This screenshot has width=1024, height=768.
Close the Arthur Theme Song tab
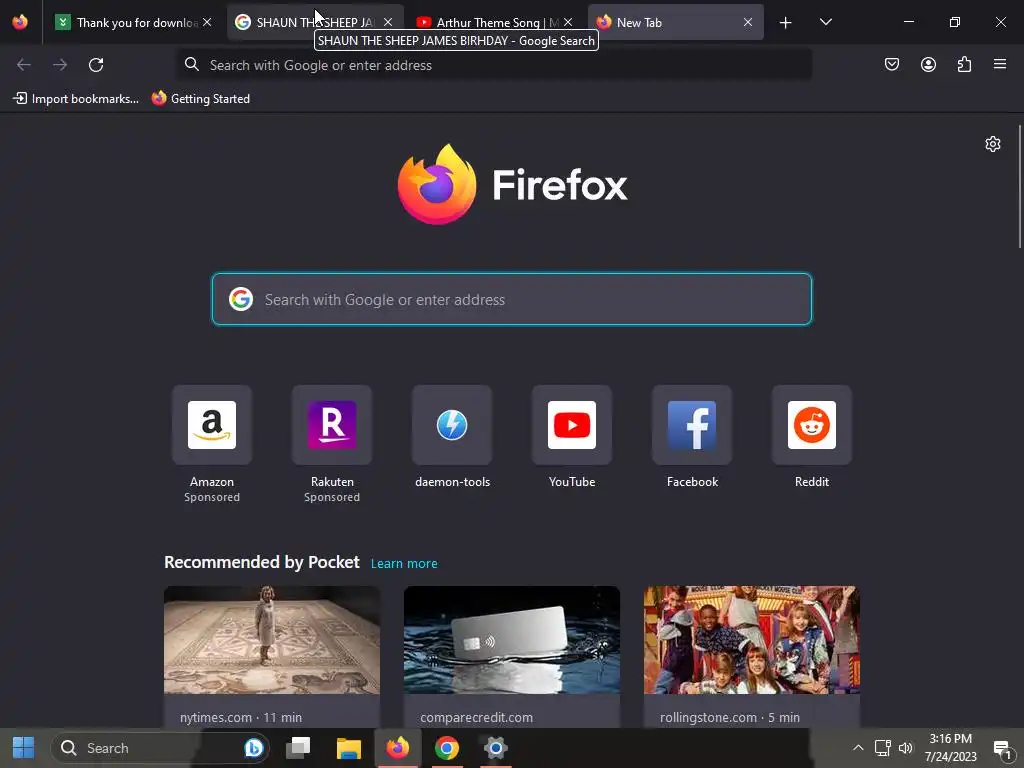[568, 22]
